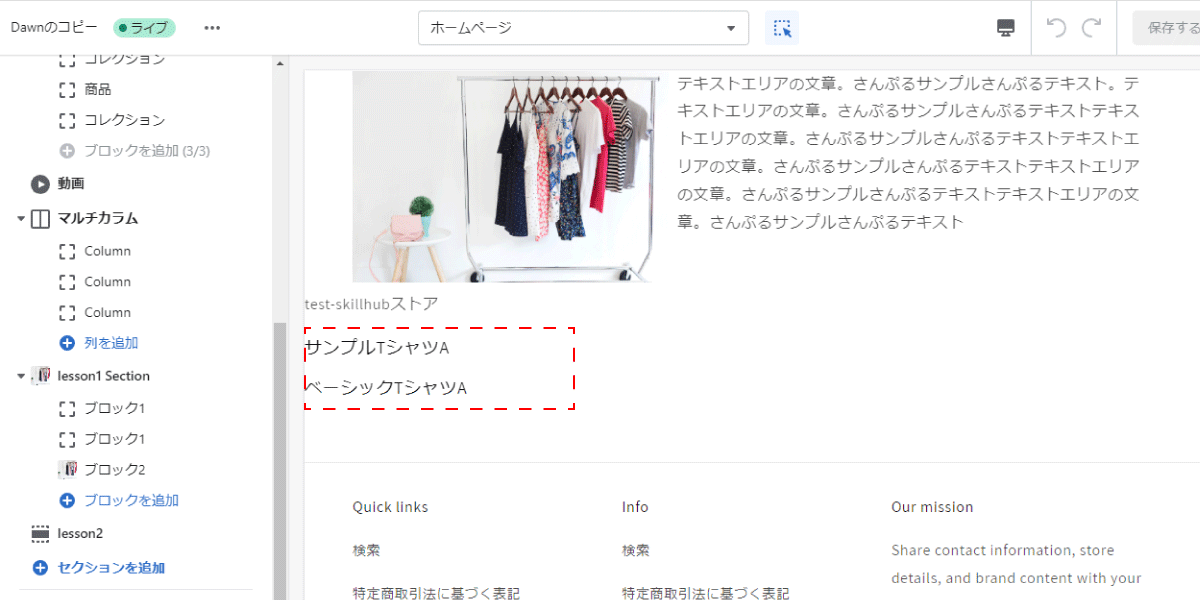Image resolution: width=1200 pixels, height=600 pixels.
Task: Click the Dawnのコピー theme name
Action: tap(54, 28)
